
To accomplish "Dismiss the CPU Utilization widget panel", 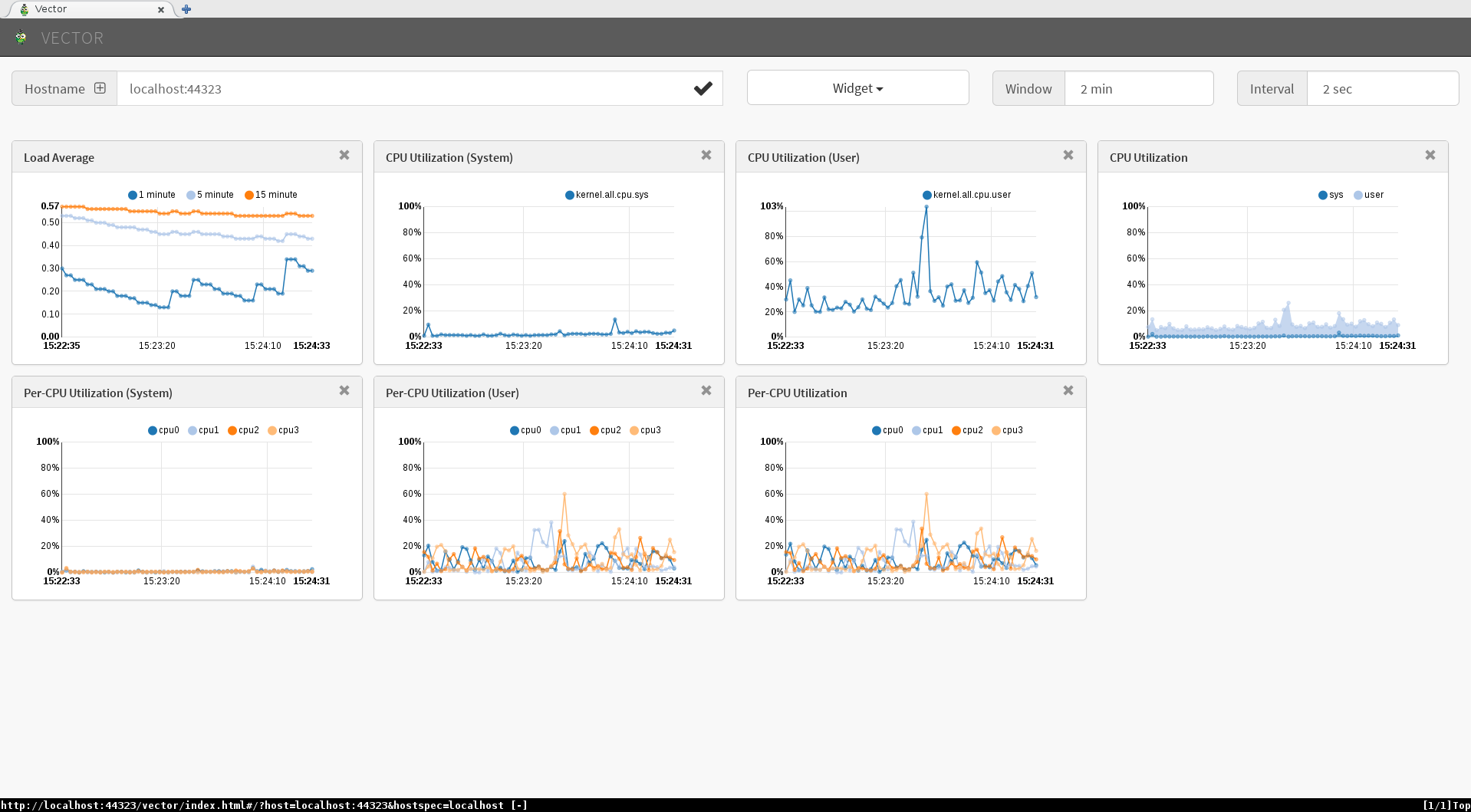I will point(1430,156).
